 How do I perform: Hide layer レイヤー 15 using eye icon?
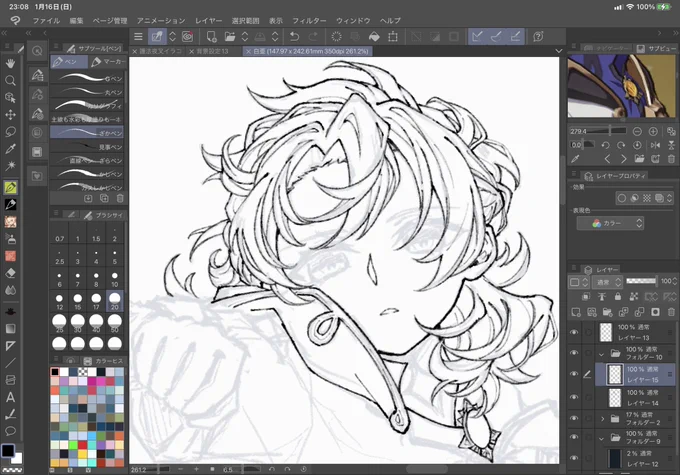point(574,373)
